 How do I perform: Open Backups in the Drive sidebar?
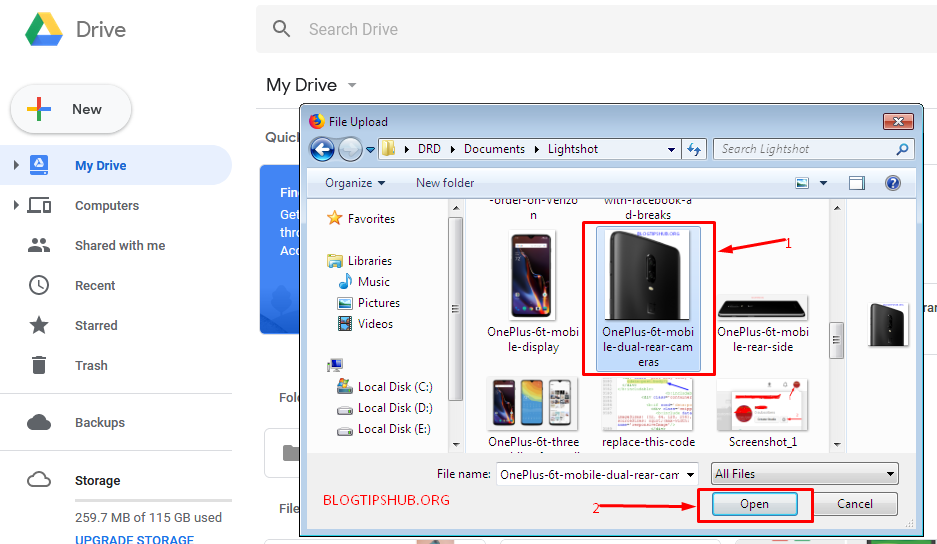pos(100,423)
